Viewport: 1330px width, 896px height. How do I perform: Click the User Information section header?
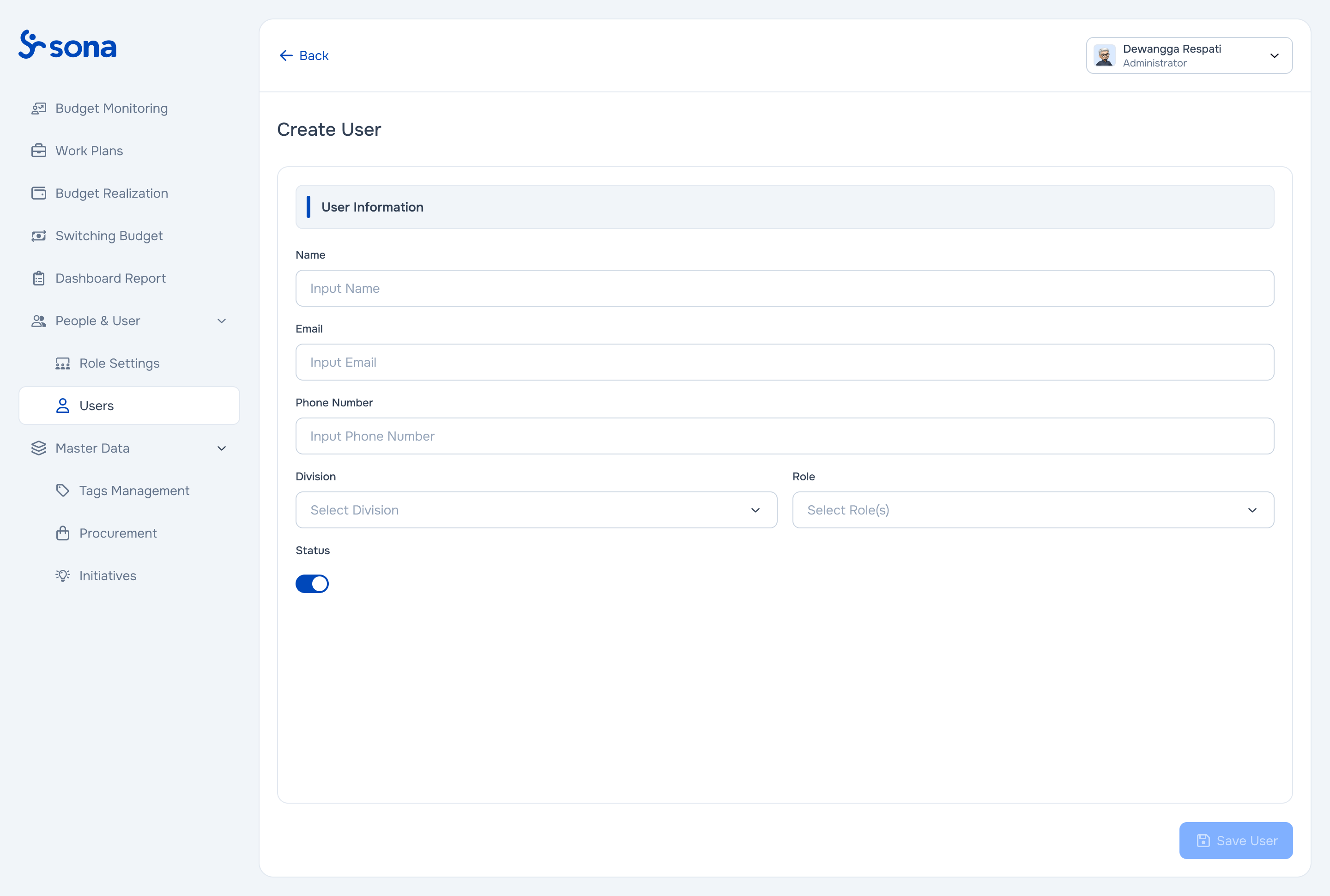click(785, 207)
